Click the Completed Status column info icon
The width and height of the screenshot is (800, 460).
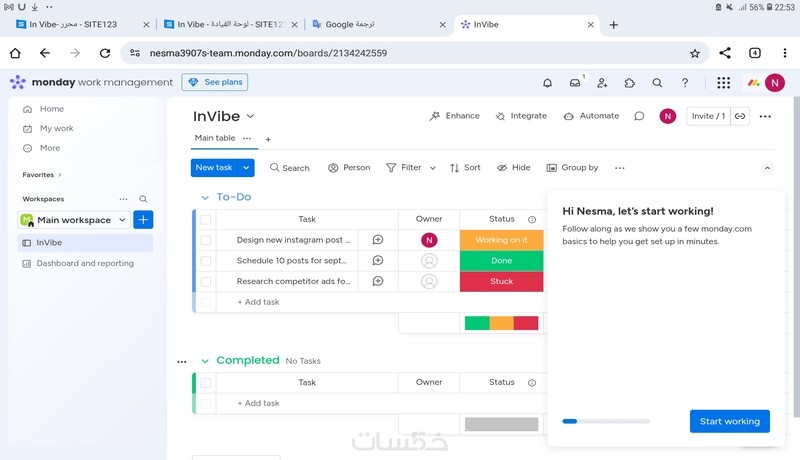(532, 382)
